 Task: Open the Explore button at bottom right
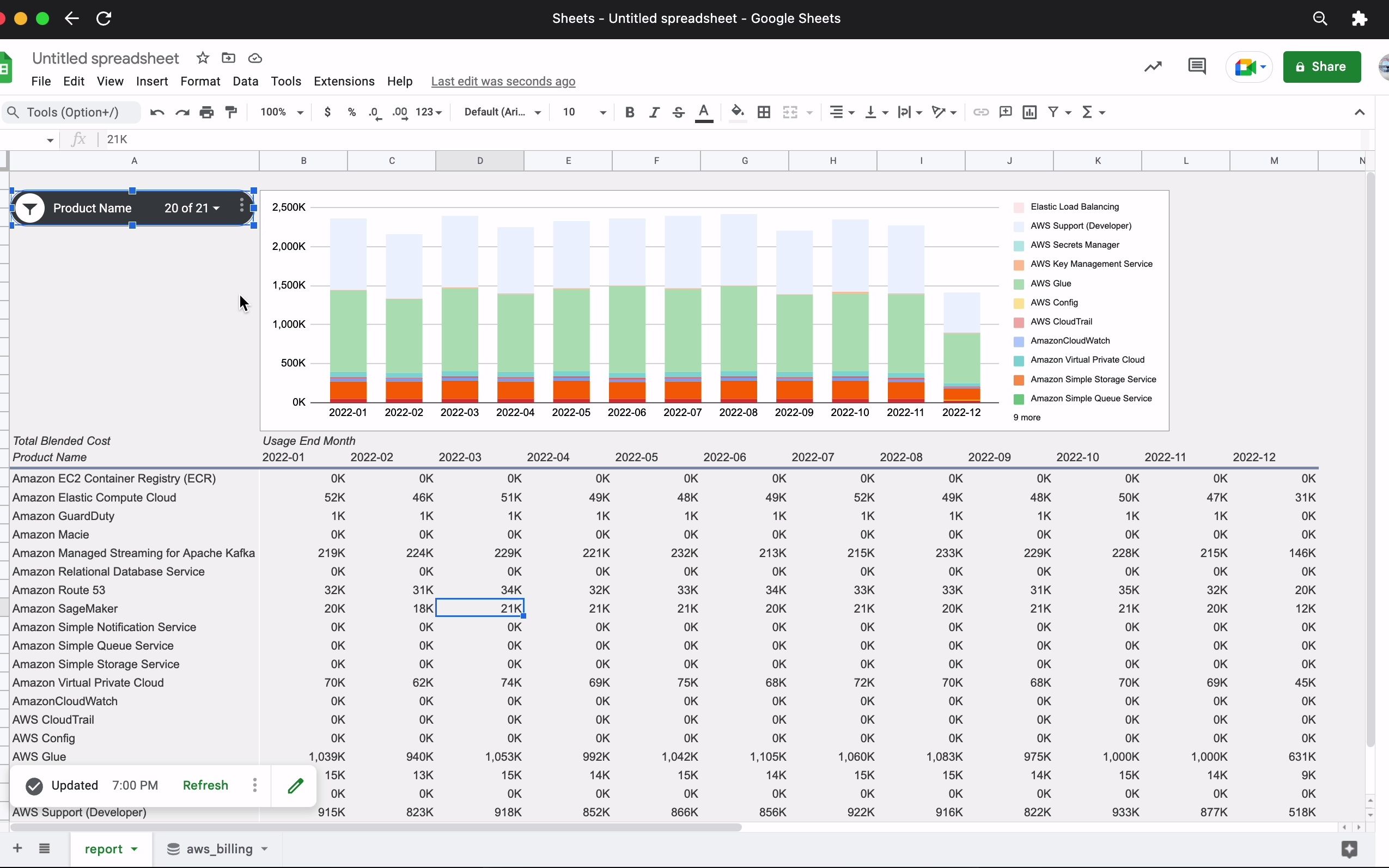1349,849
